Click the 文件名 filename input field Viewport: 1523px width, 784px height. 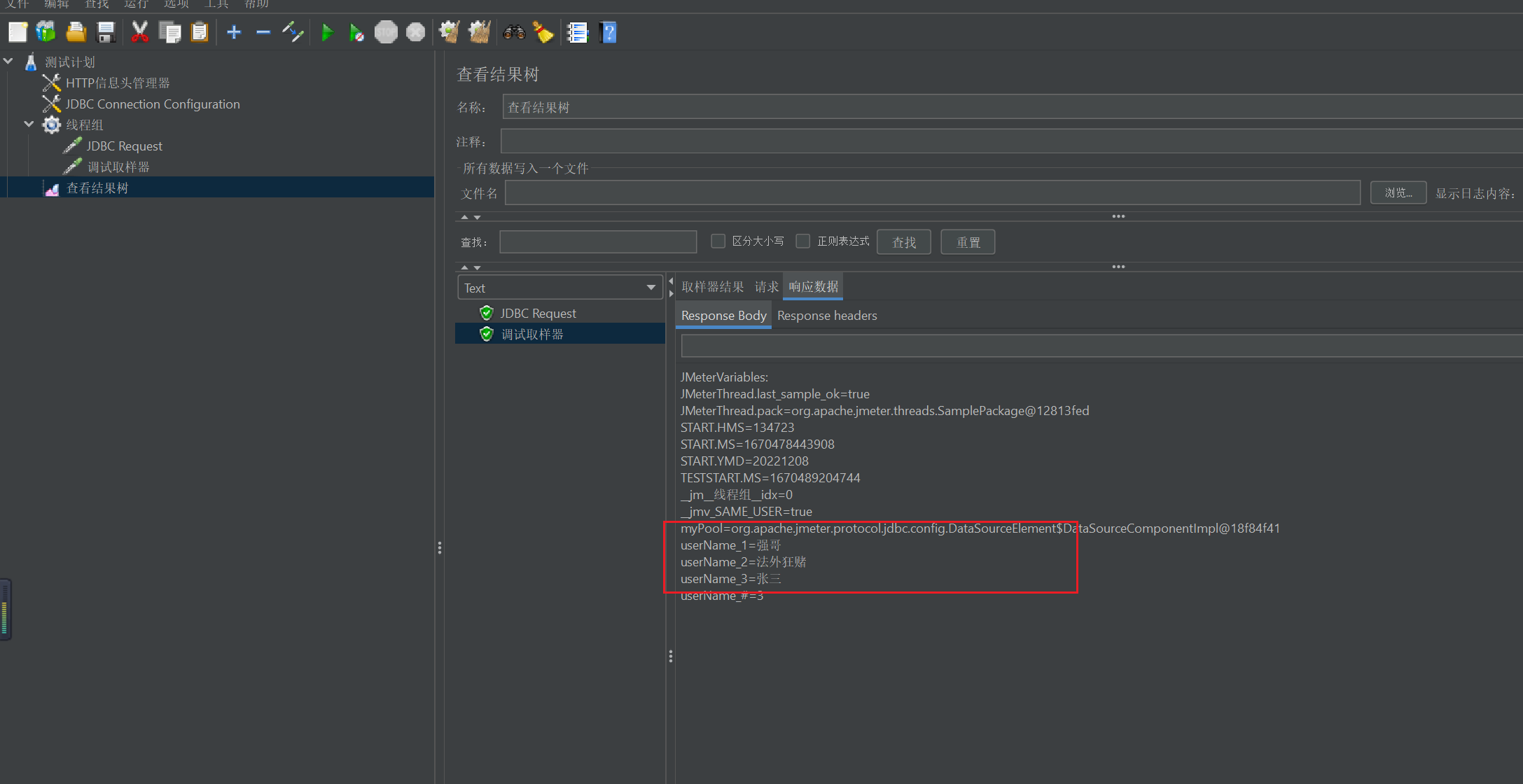(x=931, y=192)
